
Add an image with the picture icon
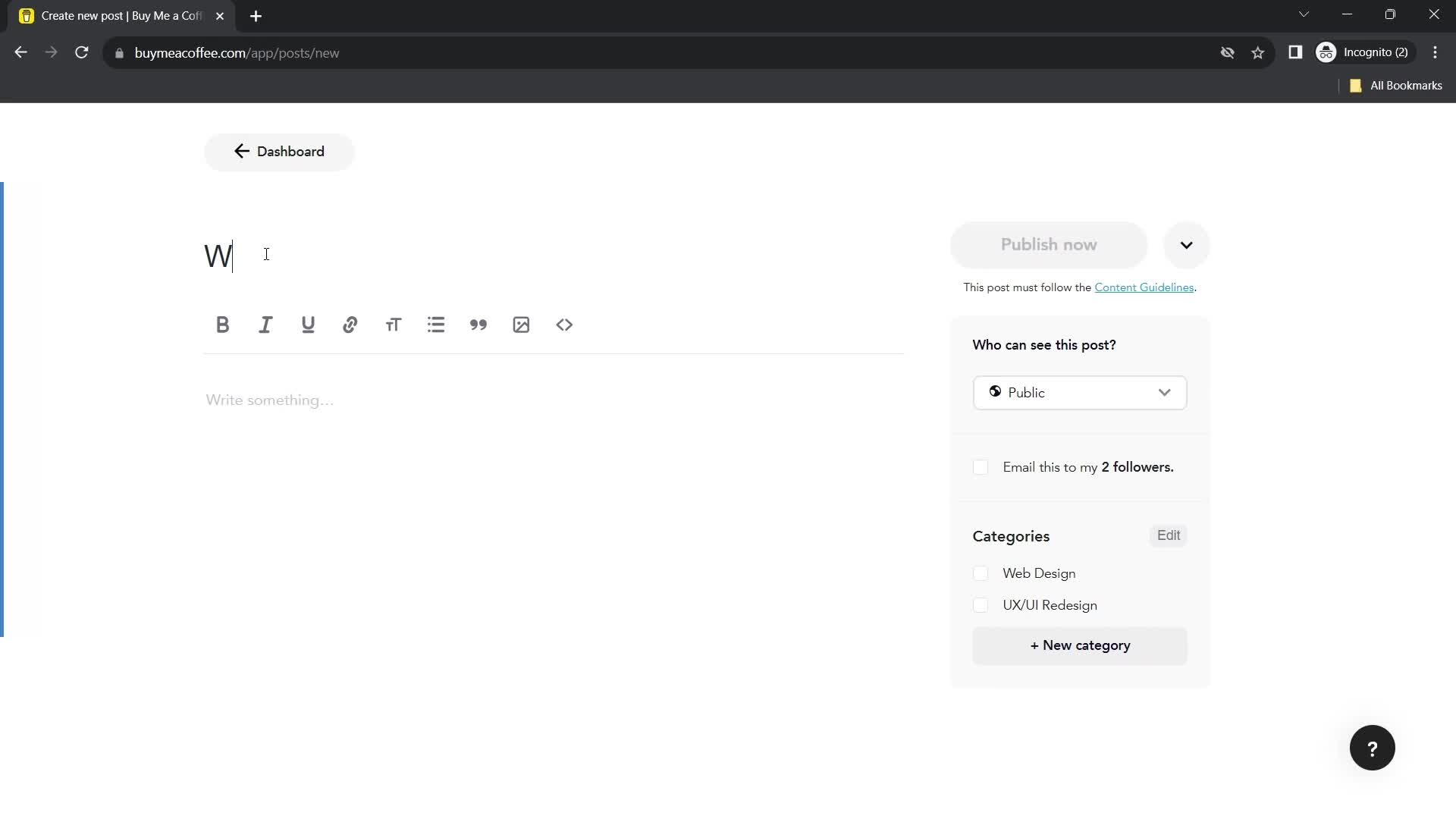(x=521, y=325)
